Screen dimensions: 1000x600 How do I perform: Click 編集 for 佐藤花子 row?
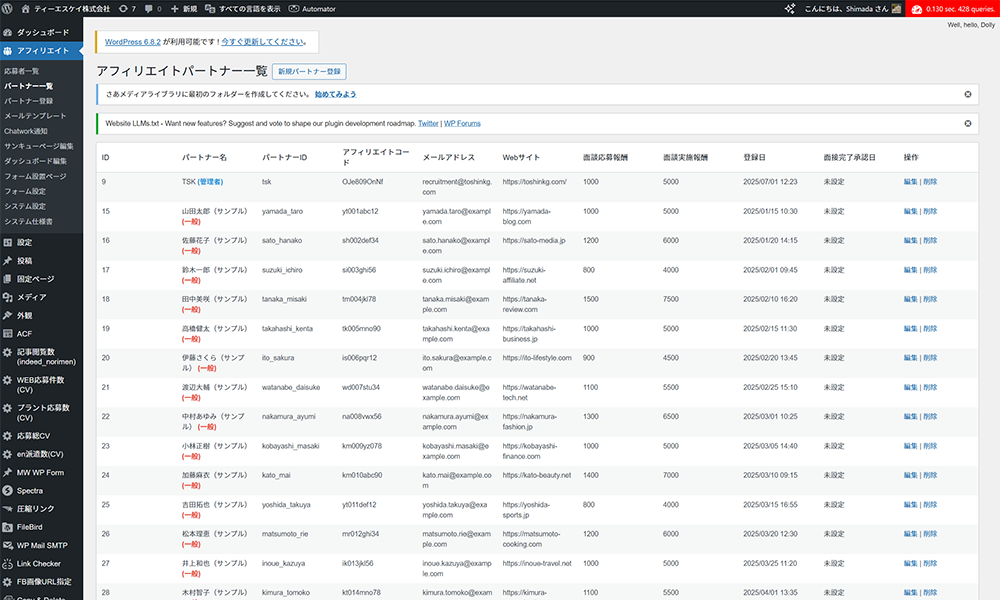click(x=910, y=240)
